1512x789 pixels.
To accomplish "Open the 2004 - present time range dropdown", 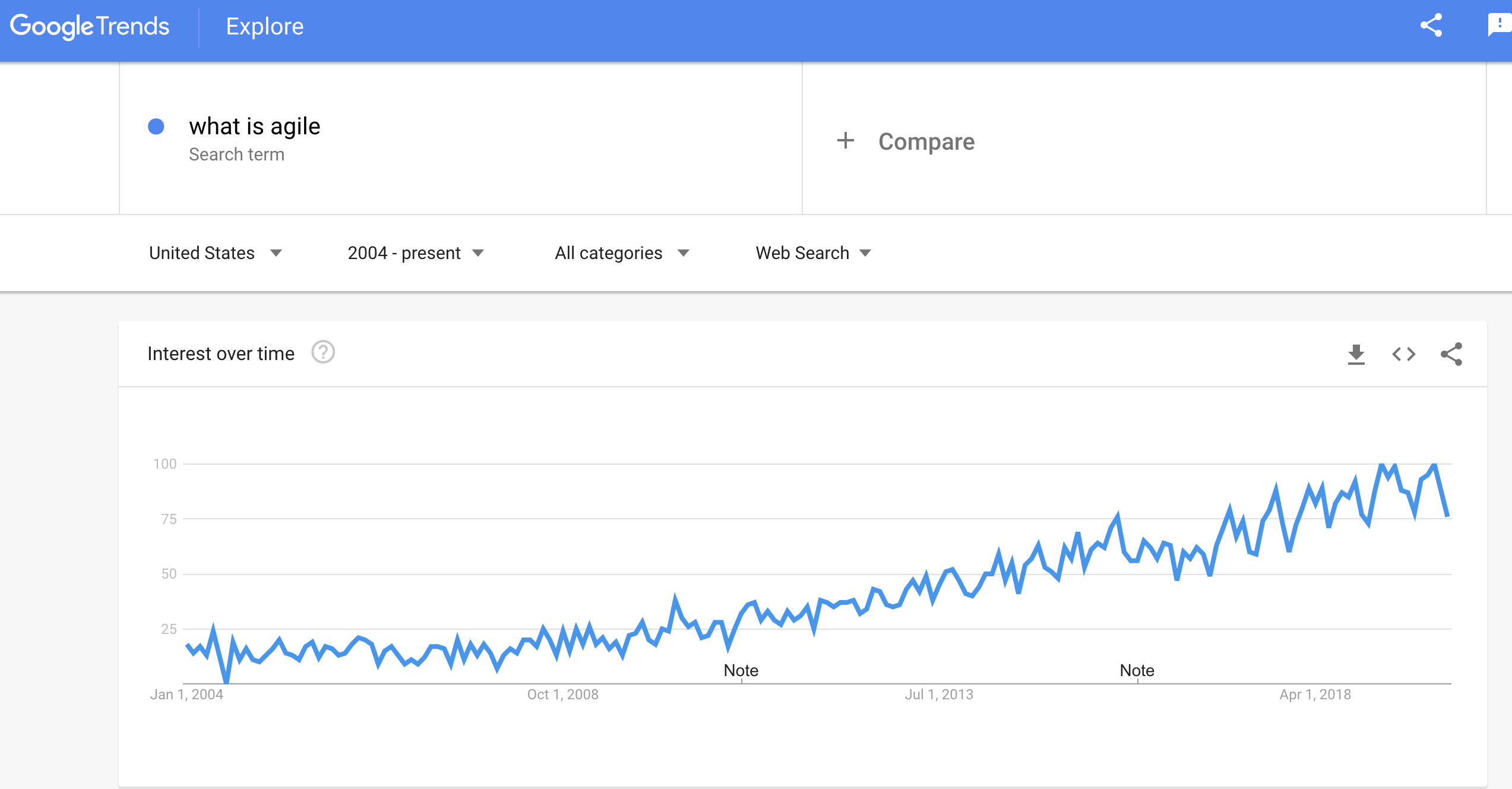I will 416,253.
